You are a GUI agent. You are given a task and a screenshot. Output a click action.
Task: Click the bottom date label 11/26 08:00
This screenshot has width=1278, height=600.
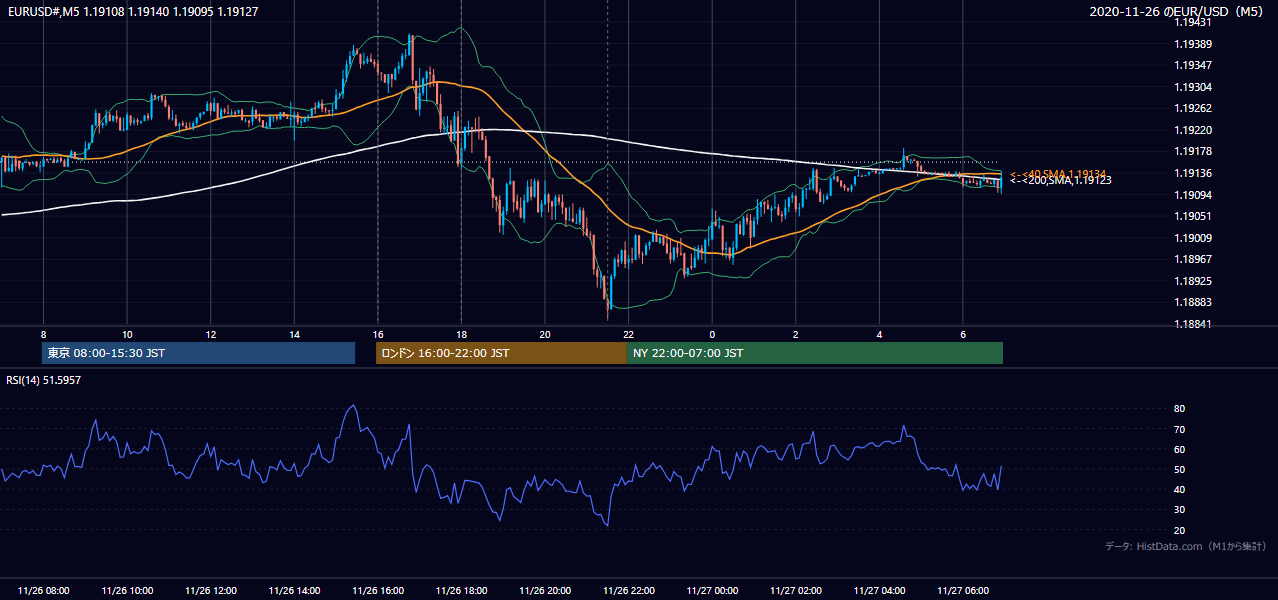click(43, 591)
